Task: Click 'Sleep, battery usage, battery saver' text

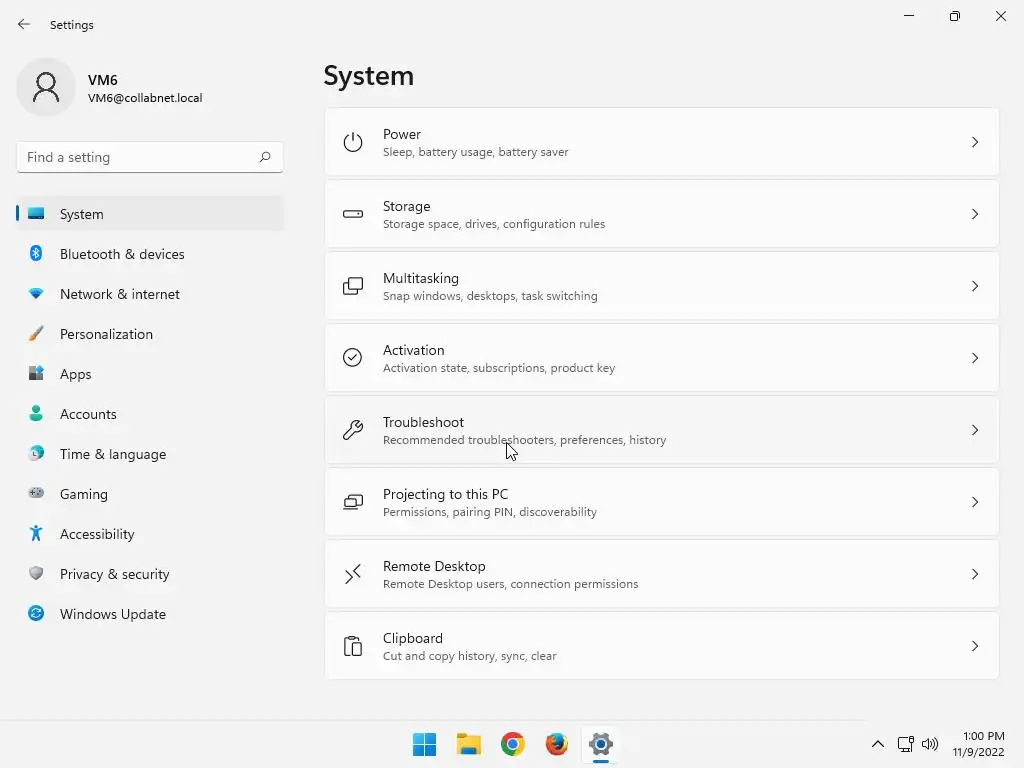Action: 475,152
